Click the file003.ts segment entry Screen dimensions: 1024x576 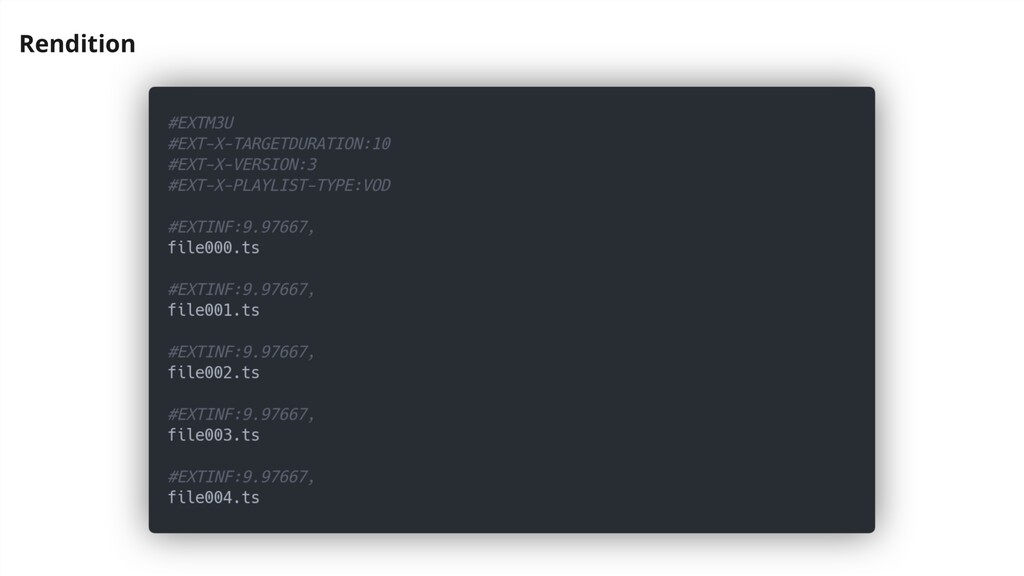[x=214, y=435]
